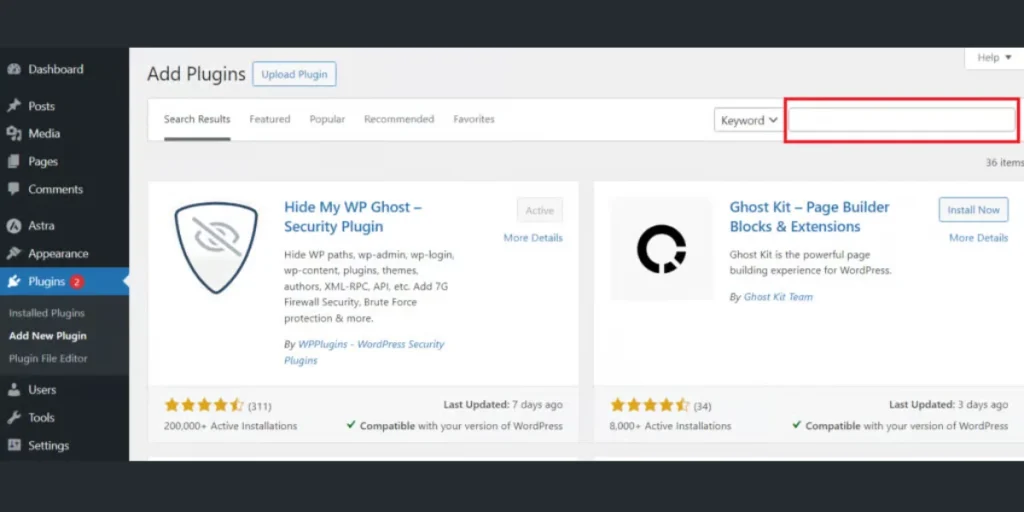Click the Media library icon
This screenshot has width=1024, height=512.
(x=14, y=134)
